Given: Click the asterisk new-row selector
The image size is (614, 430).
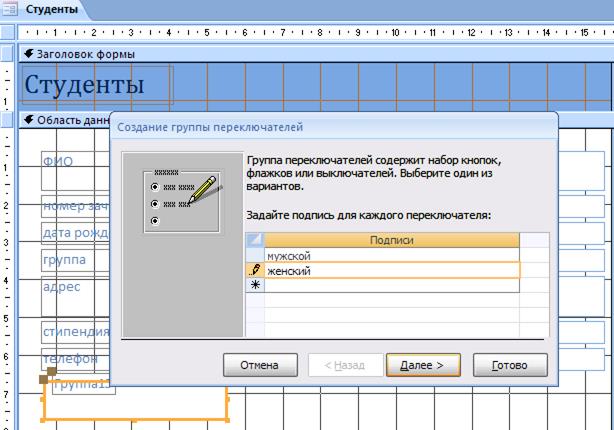Looking at the screenshot, I should pyautogui.click(x=255, y=285).
